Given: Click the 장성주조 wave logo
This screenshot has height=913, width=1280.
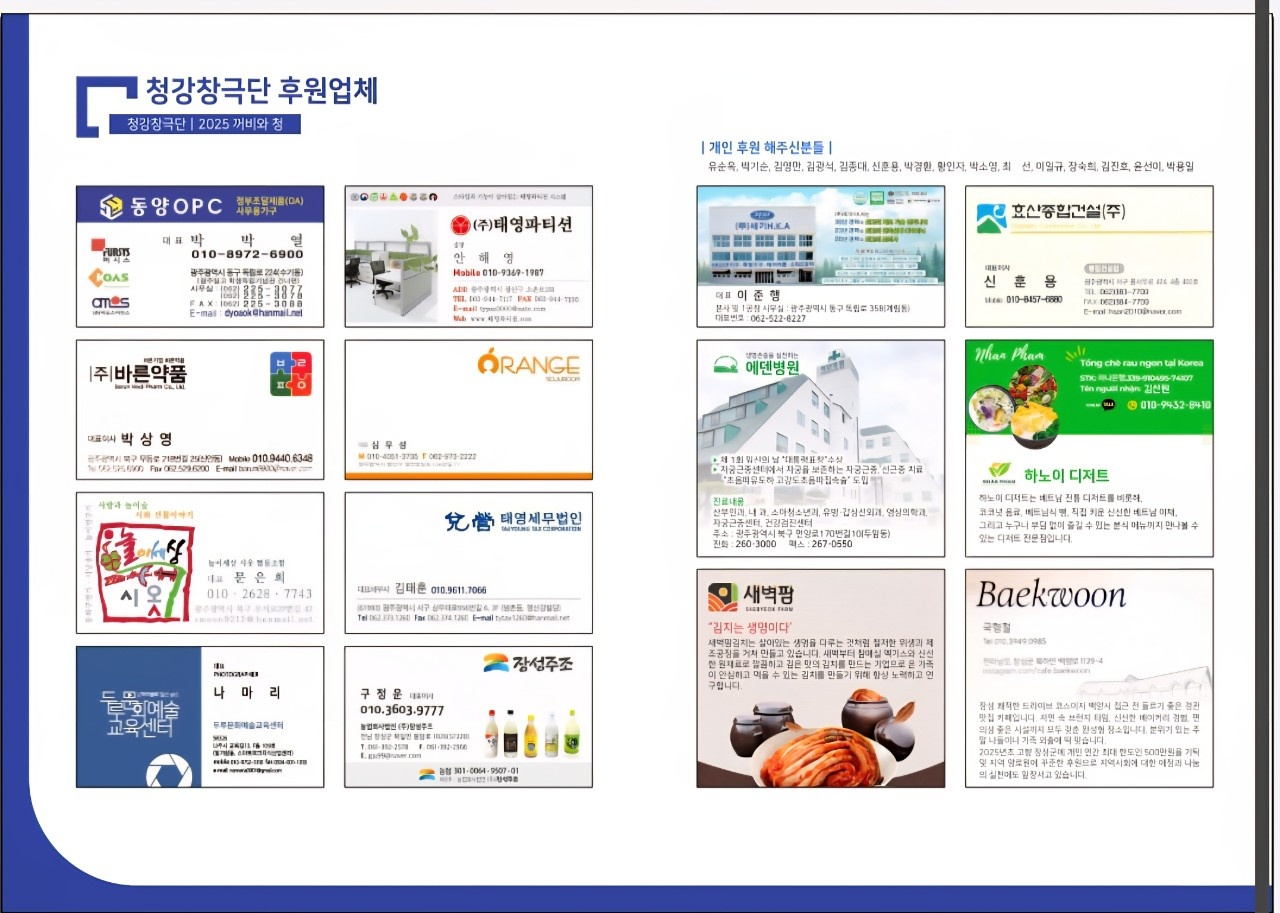Looking at the screenshot, I should pos(497,662).
